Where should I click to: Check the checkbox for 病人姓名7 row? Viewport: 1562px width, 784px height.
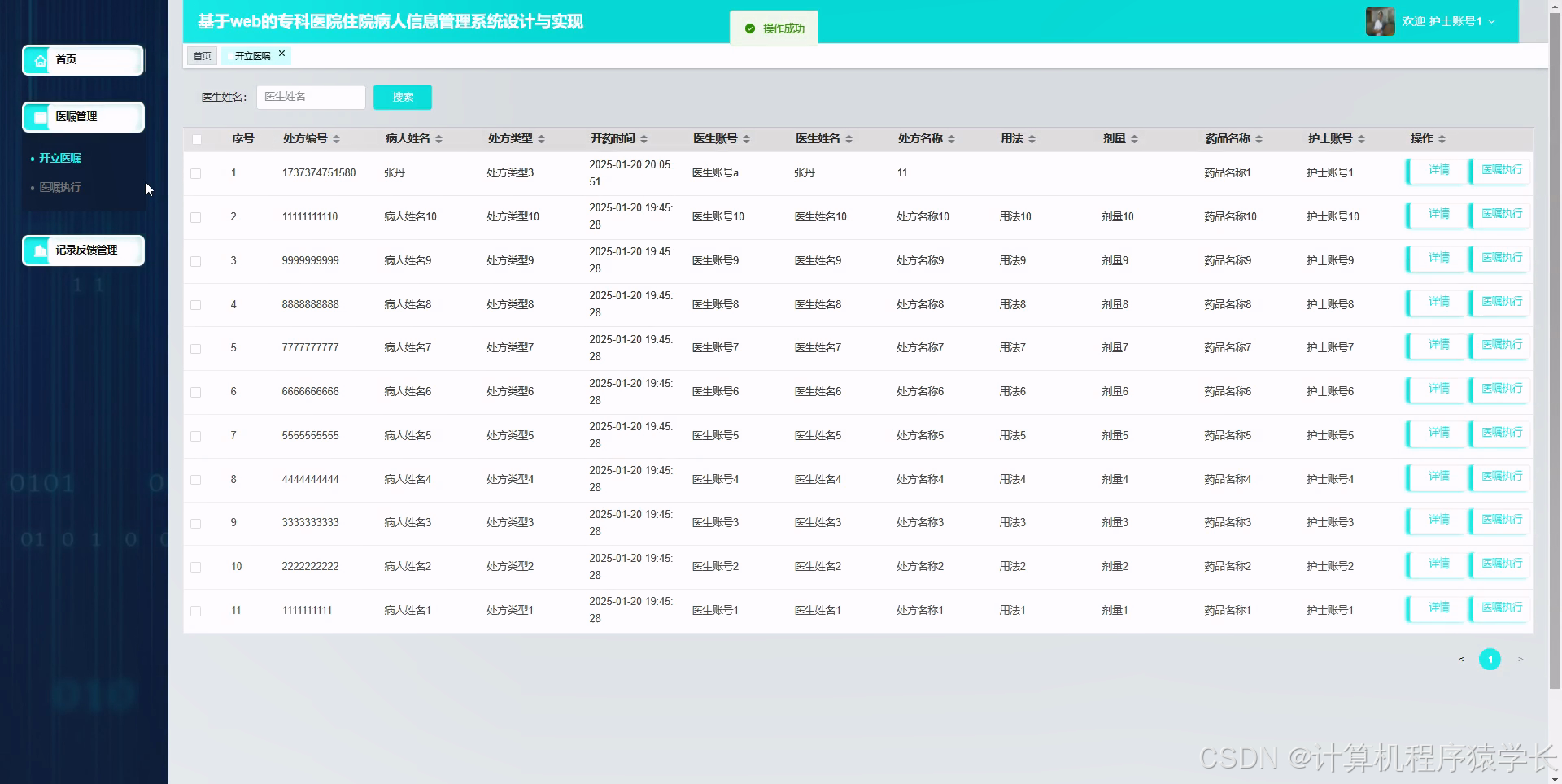[x=195, y=348]
